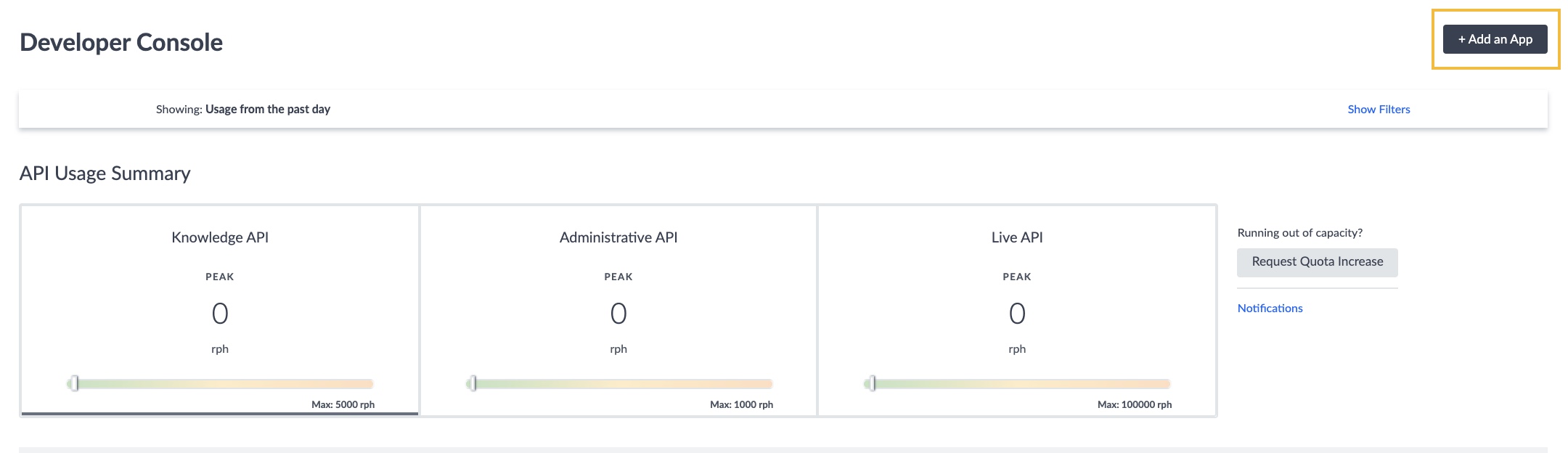Click 'Usage from the past day' text
The width and height of the screenshot is (1568, 453).
tap(268, 109)
